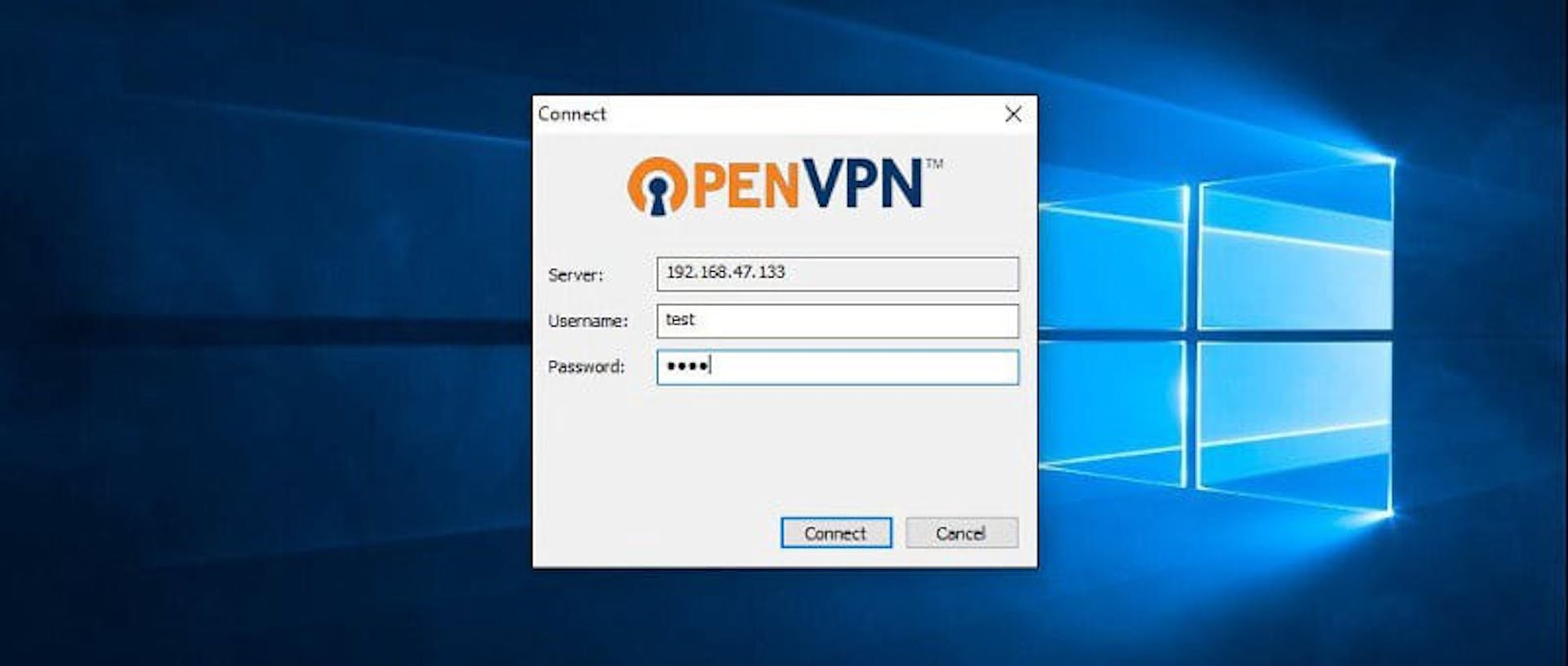
Task: Click the Server label
Action: (x=576, y=275)
